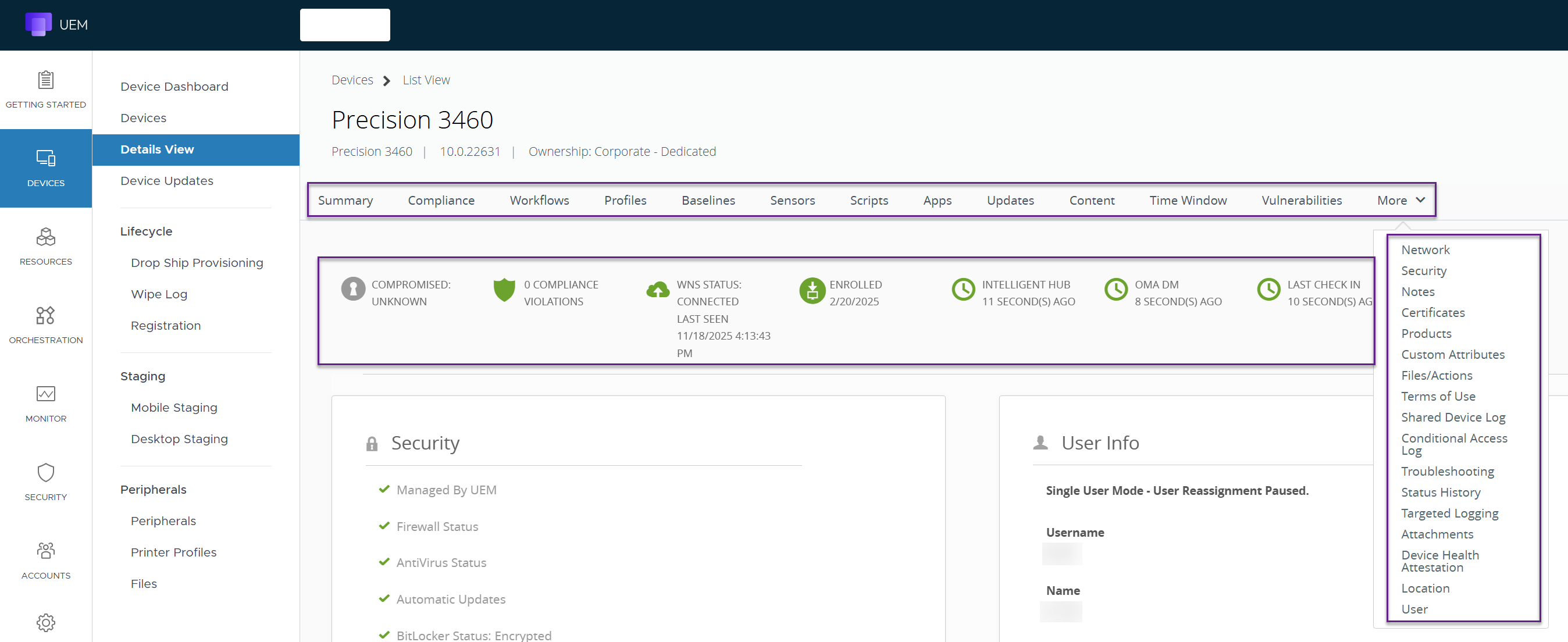
Task: Click the WNS status cloud icon
Action: click(657, 290)
